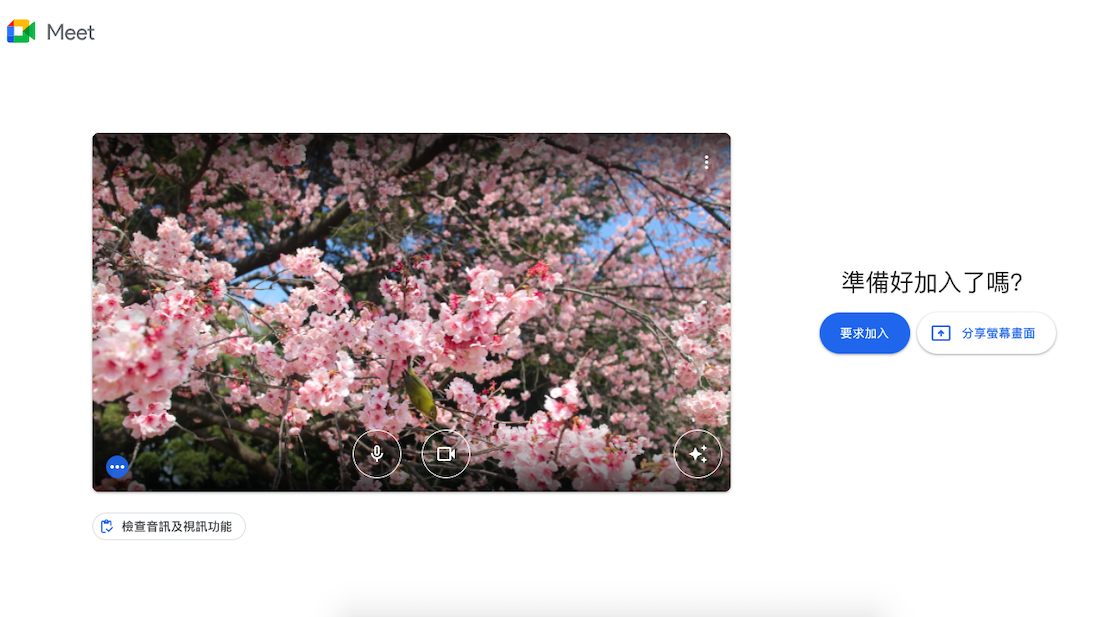This screenshot has width=1100, height=617.
Task: Open visual effects with the sparkle icon
Action: (x=698, y=454)
